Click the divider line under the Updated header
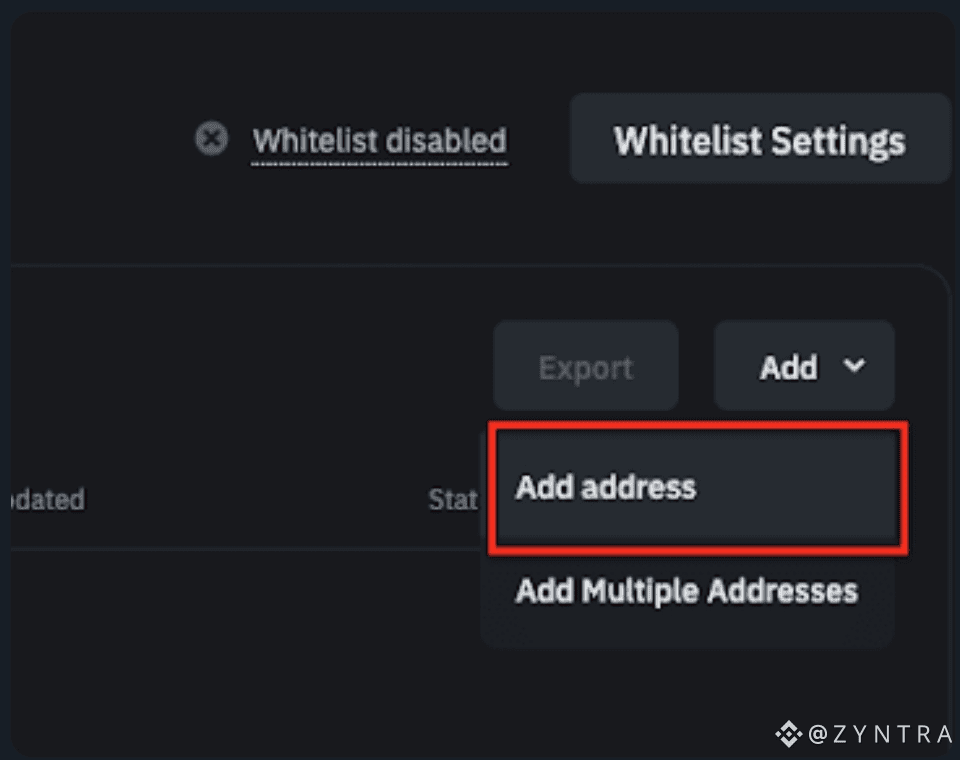Image resolution: width=960 pixels, height=760 pixels. click(x=200, y=549)
